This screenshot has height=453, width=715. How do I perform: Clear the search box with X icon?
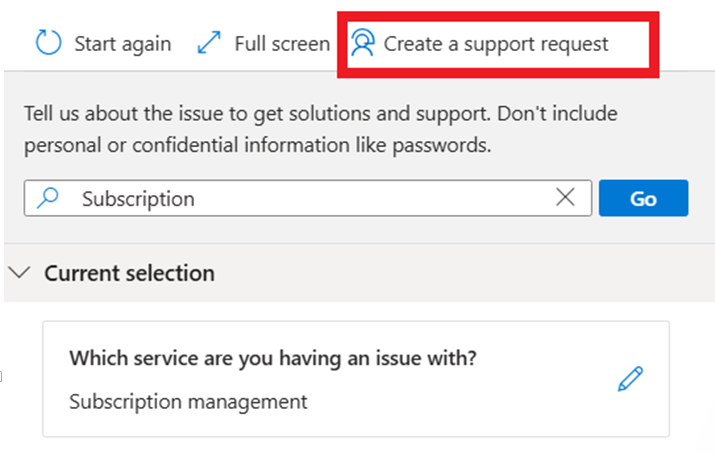[x=565, y=198]
